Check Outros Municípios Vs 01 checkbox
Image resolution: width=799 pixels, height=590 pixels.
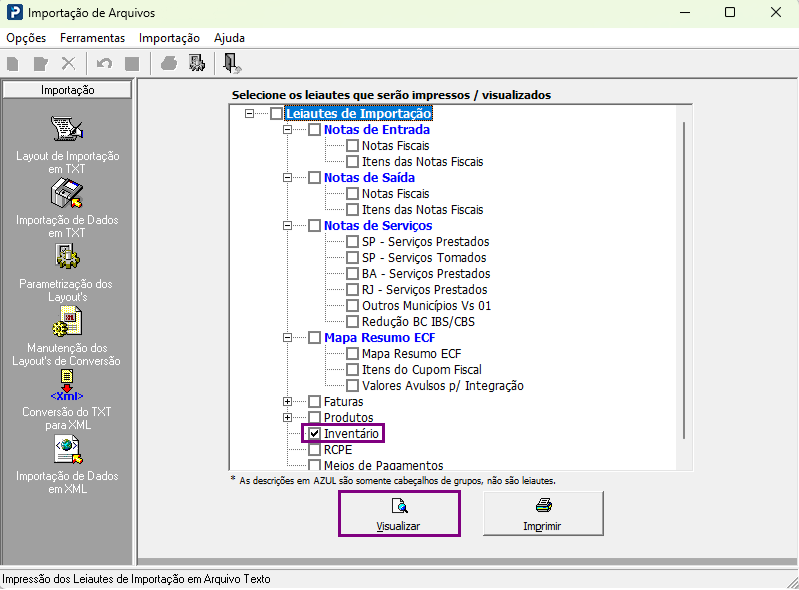pyautogui.click(x=353, y=306)
